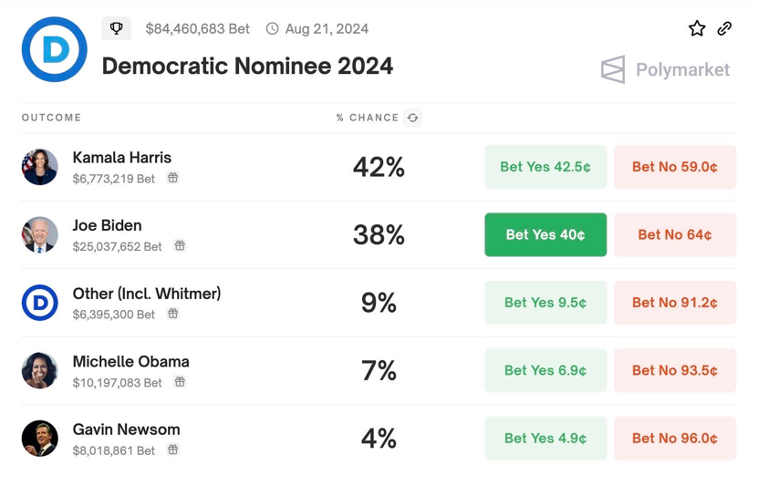Click the Democratic party market logo
Screen dimensions: 758x487
pos(55,49)
